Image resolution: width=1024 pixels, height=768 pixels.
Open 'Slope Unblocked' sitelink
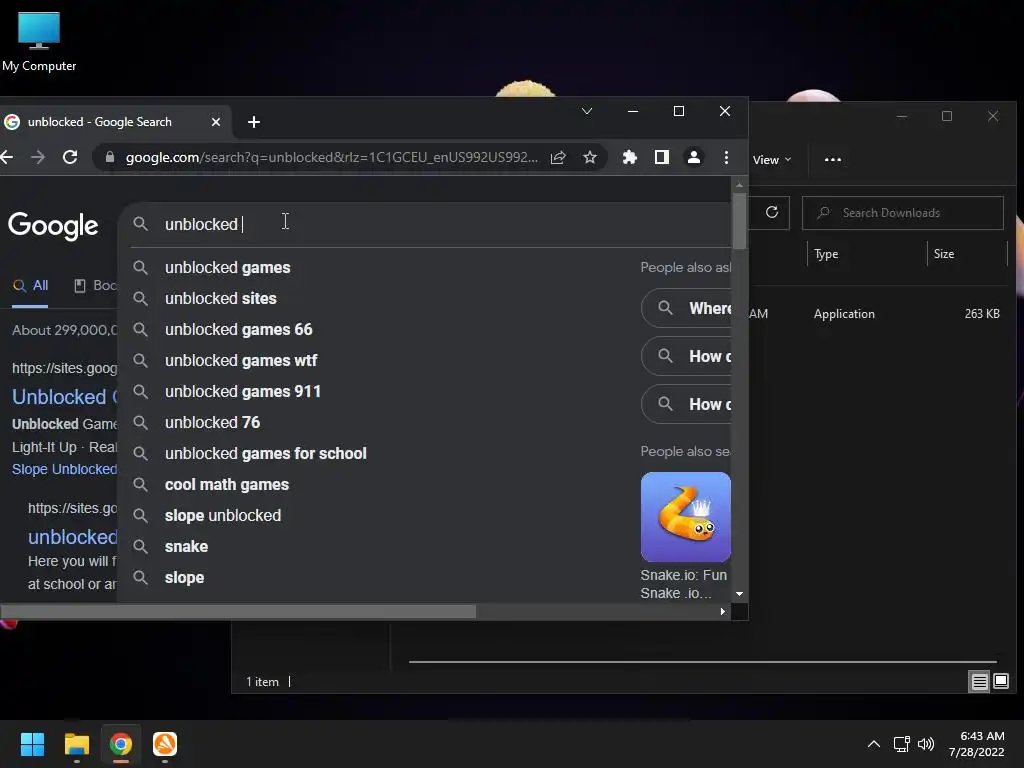[65, 469]
